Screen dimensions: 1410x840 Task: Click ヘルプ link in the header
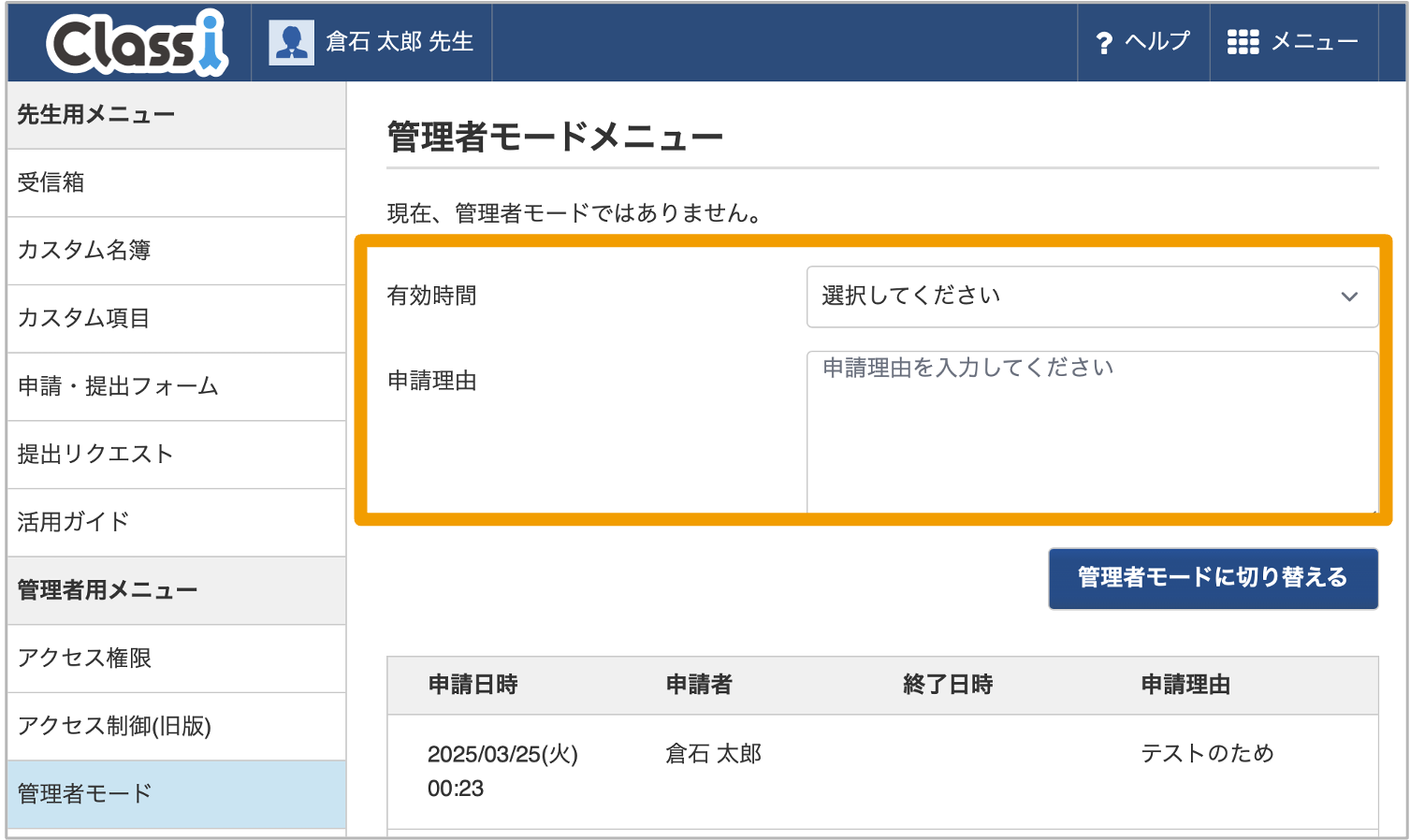1157,42
